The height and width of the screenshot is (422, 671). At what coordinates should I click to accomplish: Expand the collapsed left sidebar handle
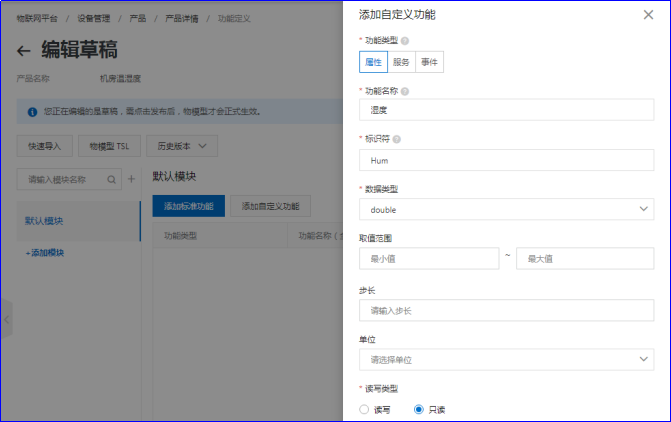point(6,319)
